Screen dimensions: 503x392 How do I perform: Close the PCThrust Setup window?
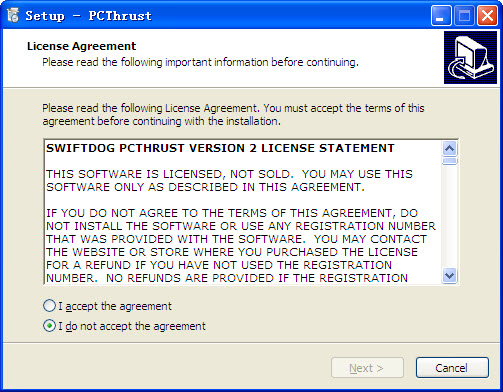487,15
